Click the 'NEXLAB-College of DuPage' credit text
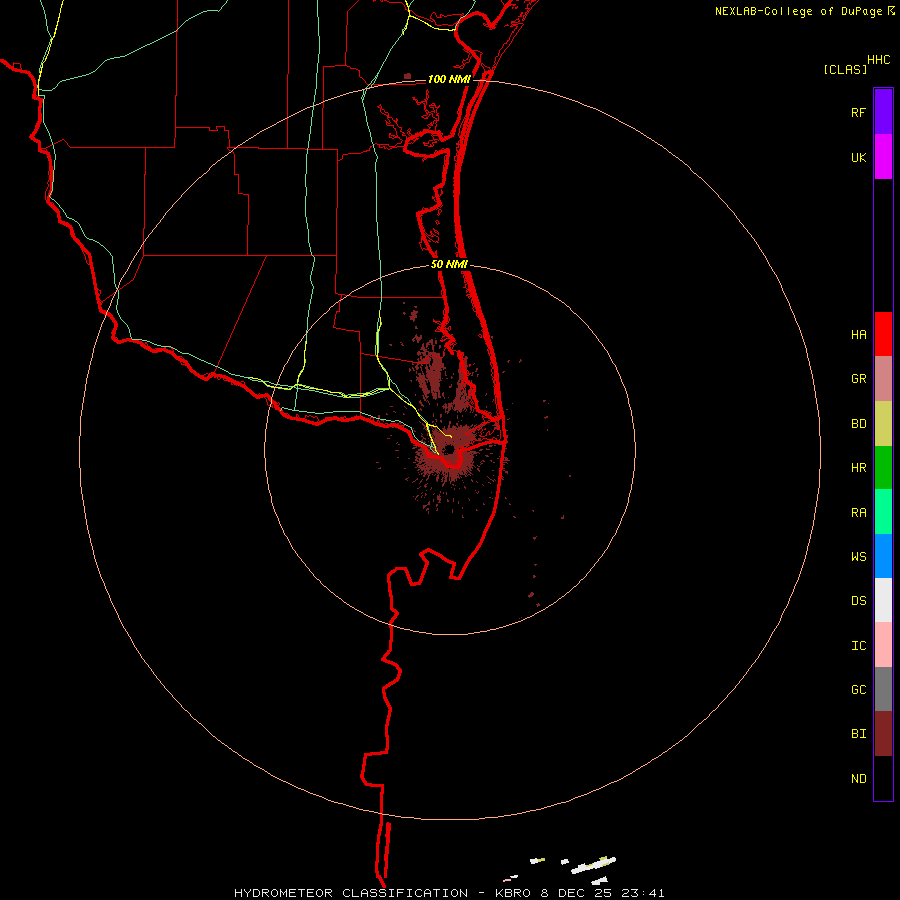Screen dimensions: 900x900 click(798, 11)
